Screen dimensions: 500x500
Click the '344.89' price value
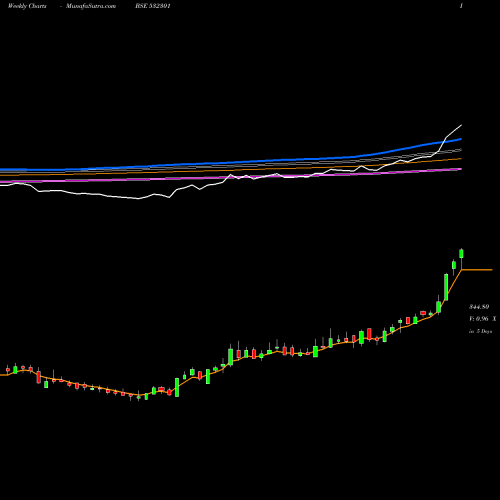pos(479,307)
